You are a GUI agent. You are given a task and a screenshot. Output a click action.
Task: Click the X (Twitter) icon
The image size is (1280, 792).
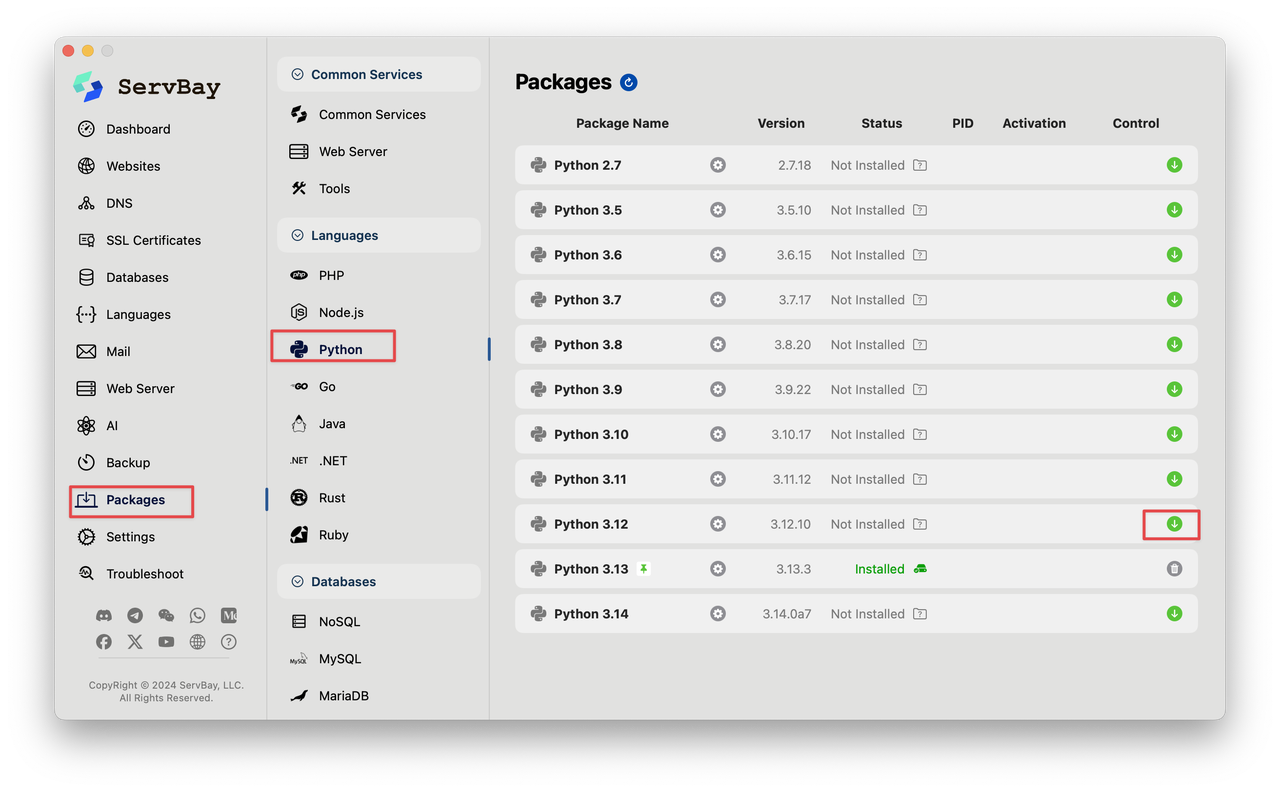(x=135, y=642)
